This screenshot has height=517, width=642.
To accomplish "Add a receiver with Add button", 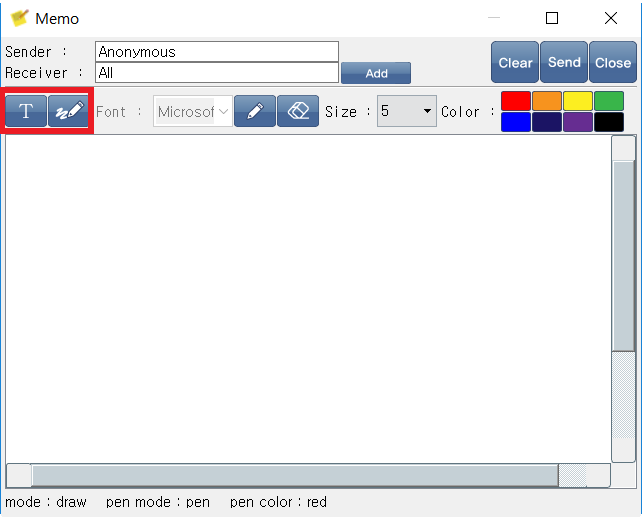I will 376,73.
